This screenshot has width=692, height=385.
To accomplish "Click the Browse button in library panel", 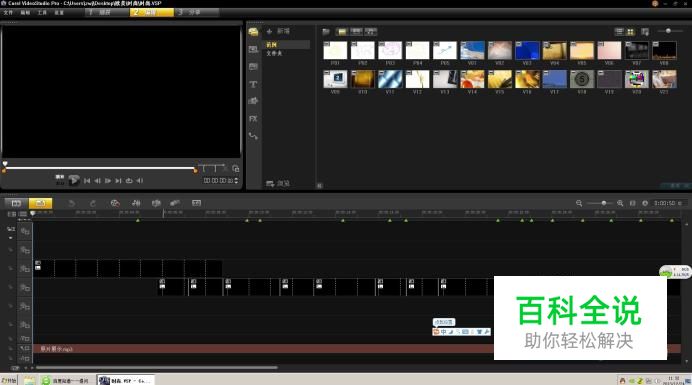I will point(278,183).
